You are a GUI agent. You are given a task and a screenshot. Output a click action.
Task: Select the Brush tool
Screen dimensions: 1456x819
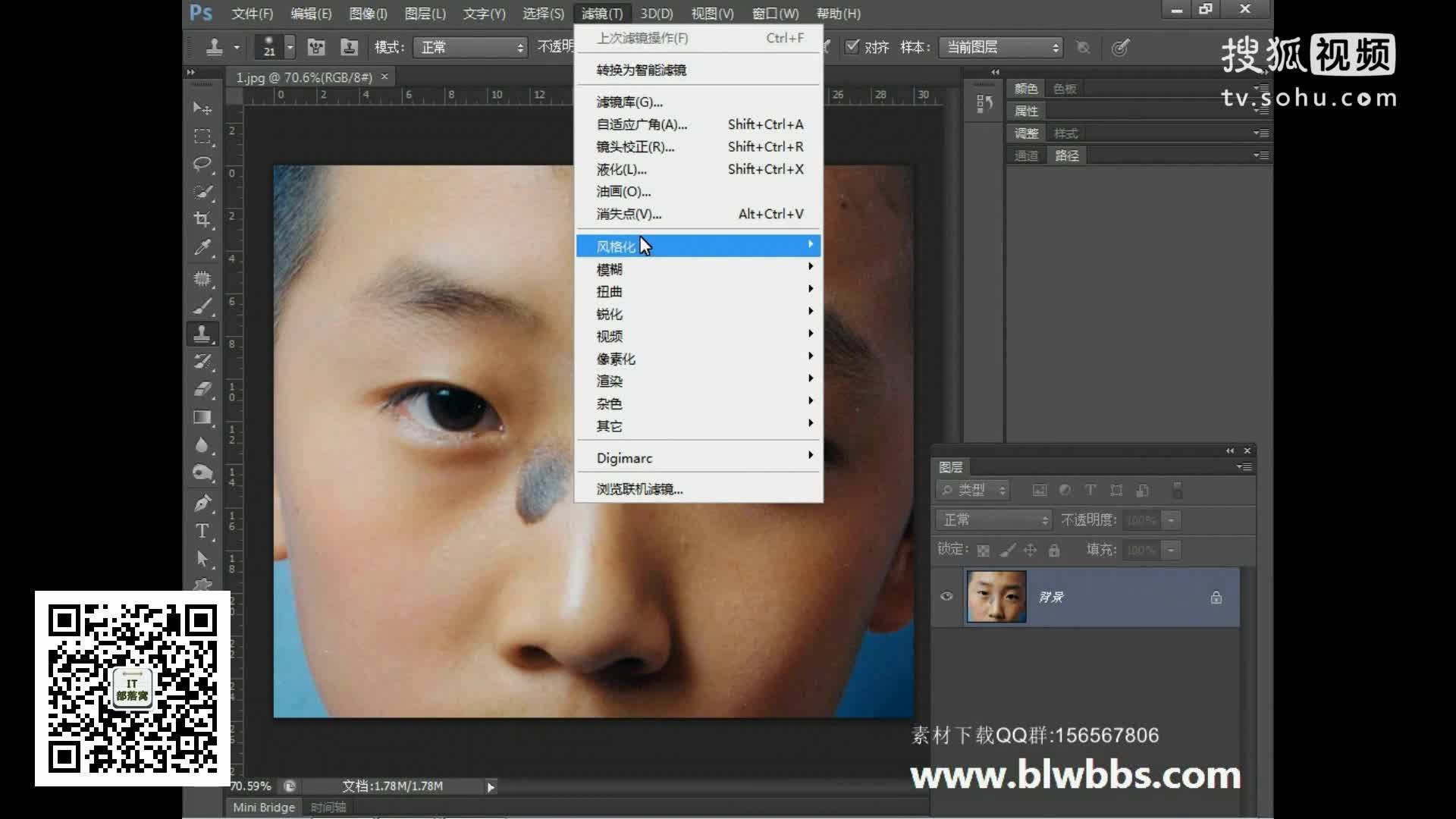(x=202, y=306)
